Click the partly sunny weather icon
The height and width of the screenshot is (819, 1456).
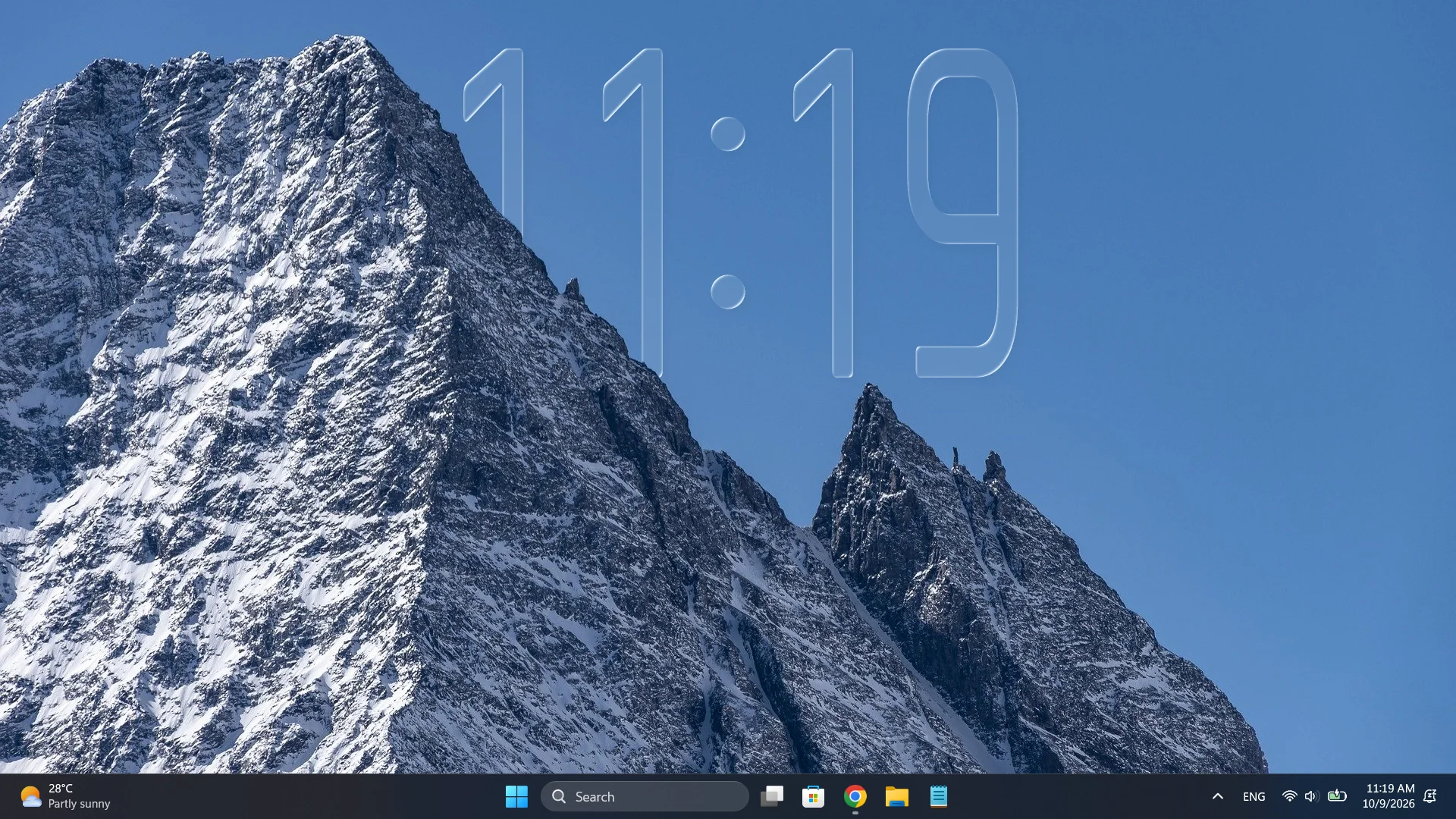coord(30,796)
